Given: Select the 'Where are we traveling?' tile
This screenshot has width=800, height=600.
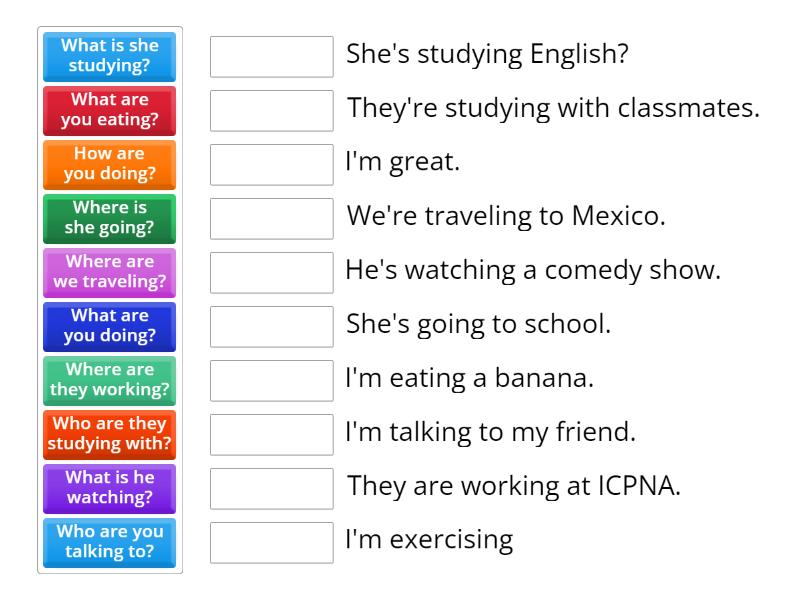Looking at the screenshot, I should (110, 273).
